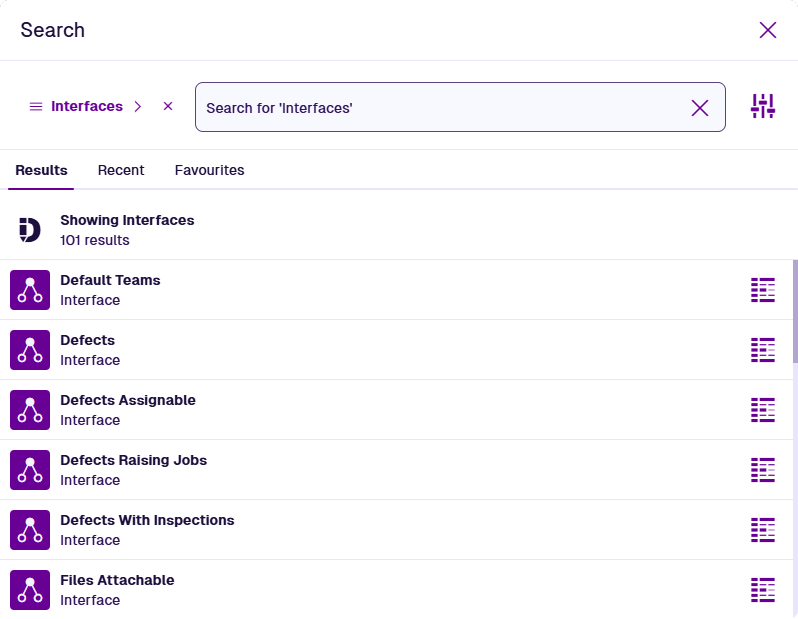Open list view for Defects
The height and width of the screenshot is (619, 798).
point(763,350)
